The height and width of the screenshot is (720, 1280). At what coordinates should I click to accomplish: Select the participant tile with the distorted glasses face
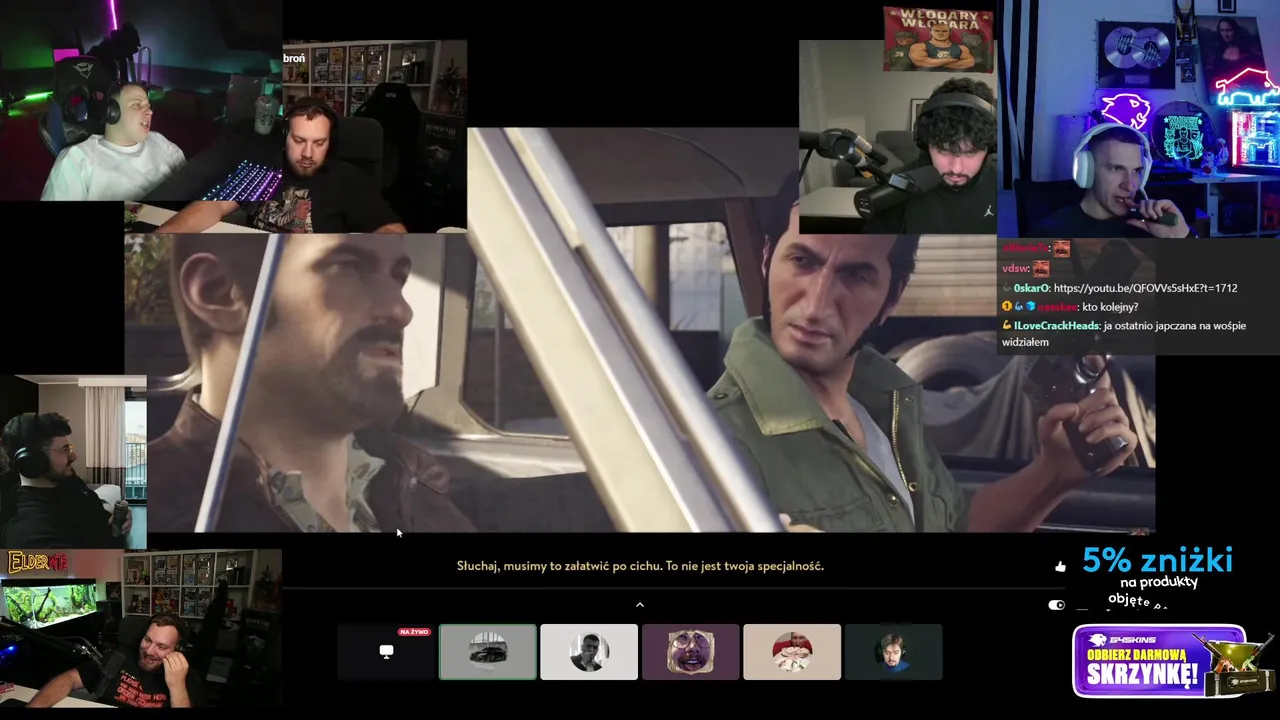(691, 652)
